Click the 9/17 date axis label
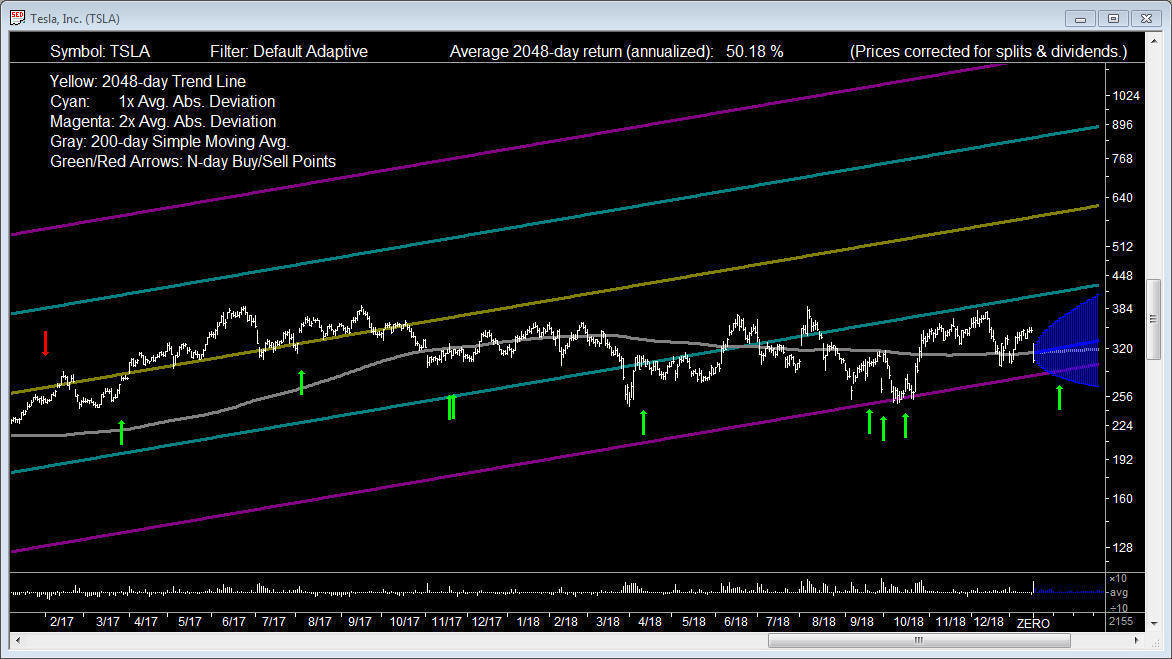The height and width of the screenshot is (659, 1172). coord(360,622)
